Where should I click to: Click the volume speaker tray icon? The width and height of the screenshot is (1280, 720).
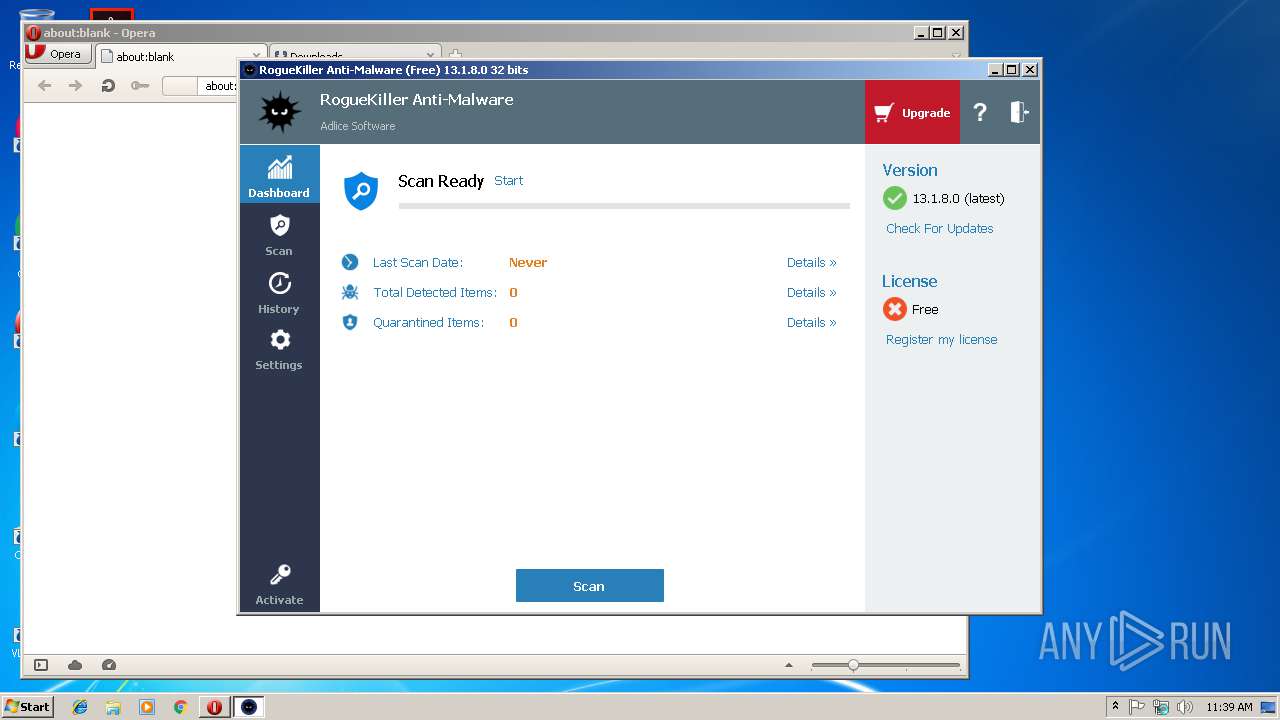1185,707
